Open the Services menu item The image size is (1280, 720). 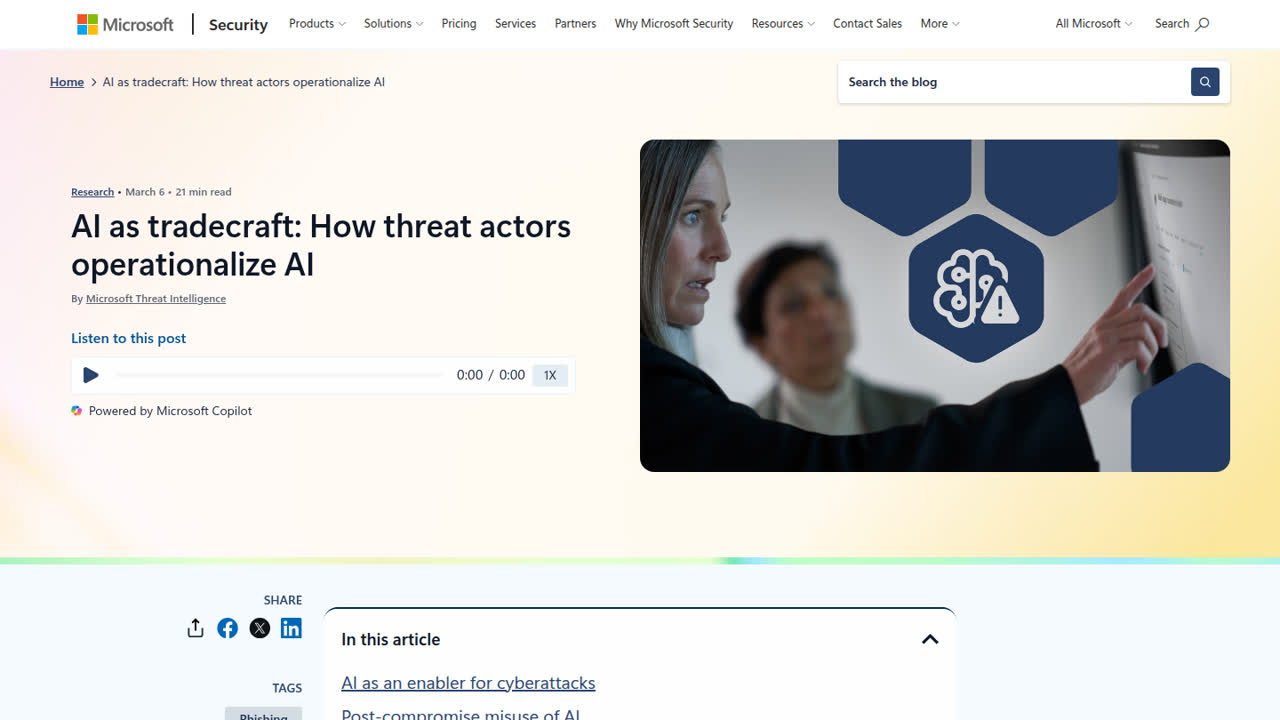coord(515,23)
